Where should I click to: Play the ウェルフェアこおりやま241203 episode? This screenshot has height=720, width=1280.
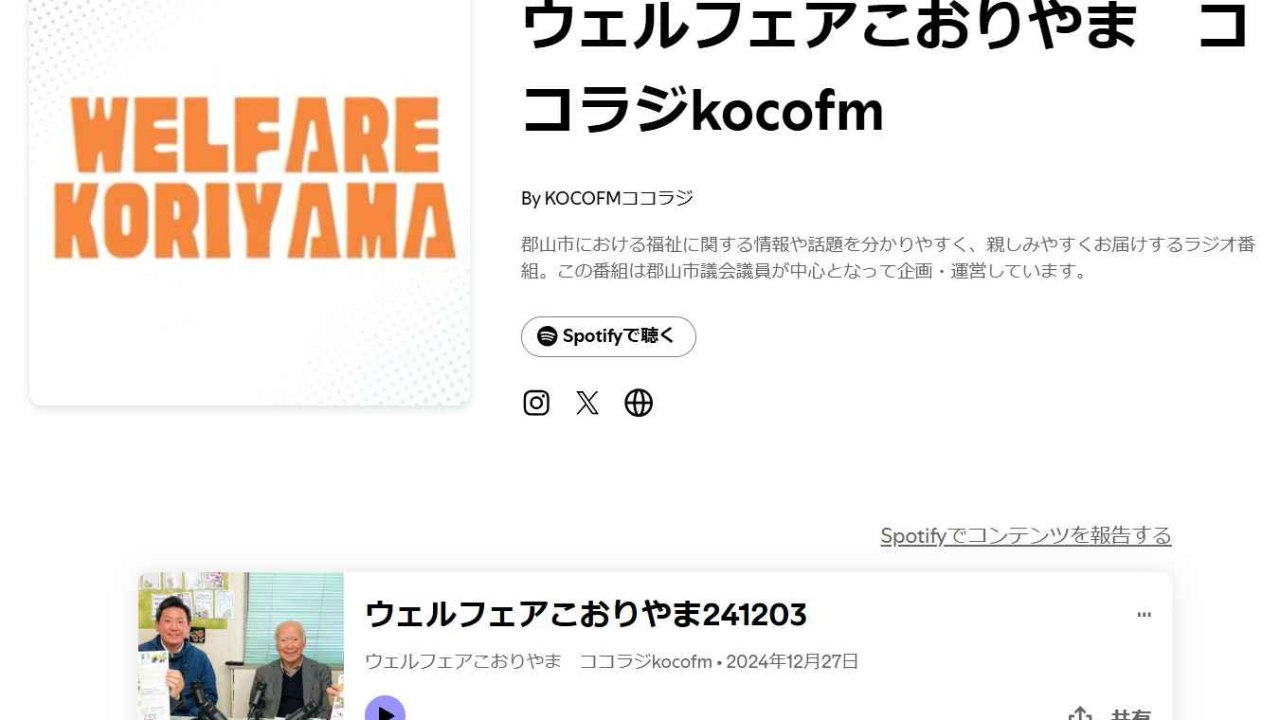[385, 712]
